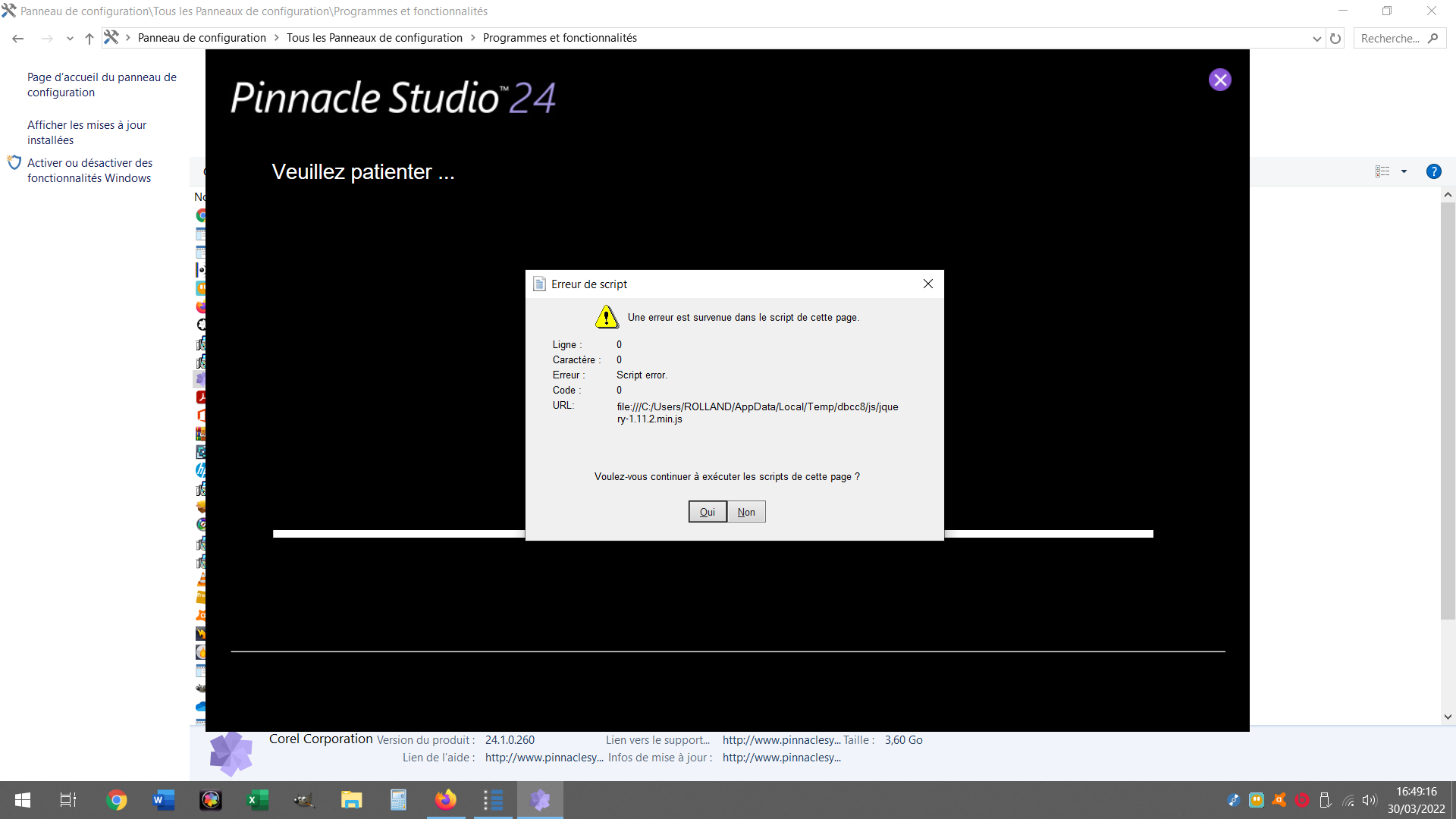Screen dimensions: 1456x819
Task: Click the Recherche search field
Action: [1392, 39]
